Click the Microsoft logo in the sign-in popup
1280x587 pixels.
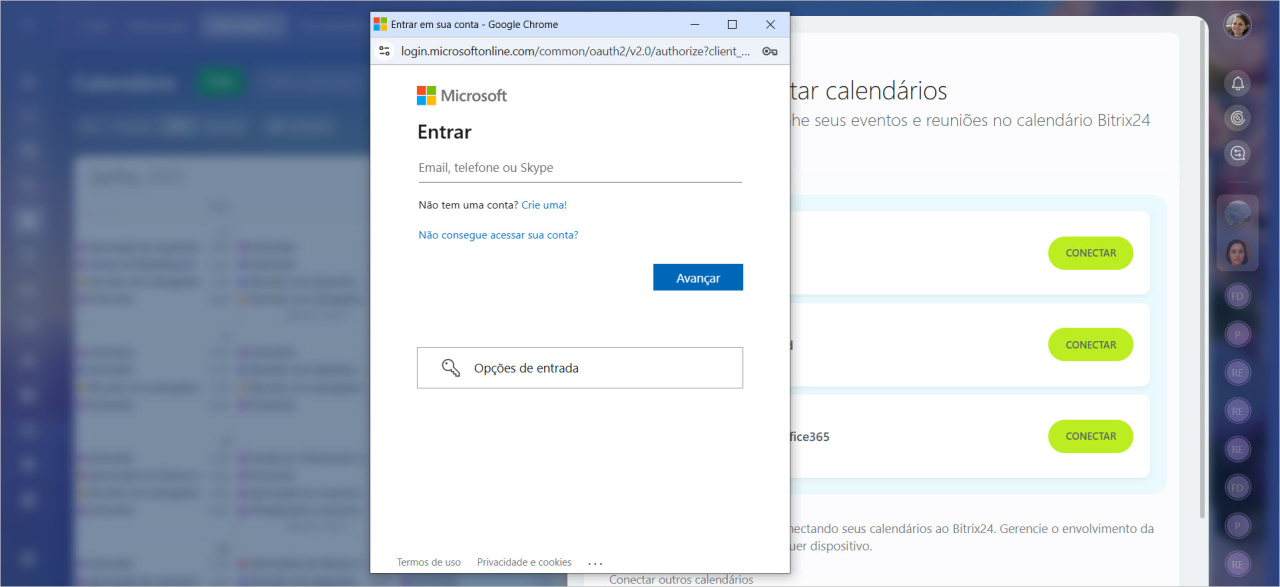(x=462, y=96)
